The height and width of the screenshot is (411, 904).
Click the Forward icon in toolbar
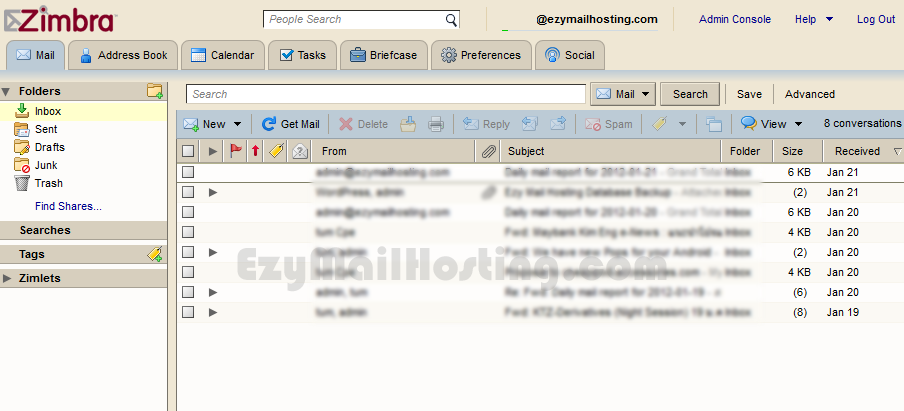[558, 124]
